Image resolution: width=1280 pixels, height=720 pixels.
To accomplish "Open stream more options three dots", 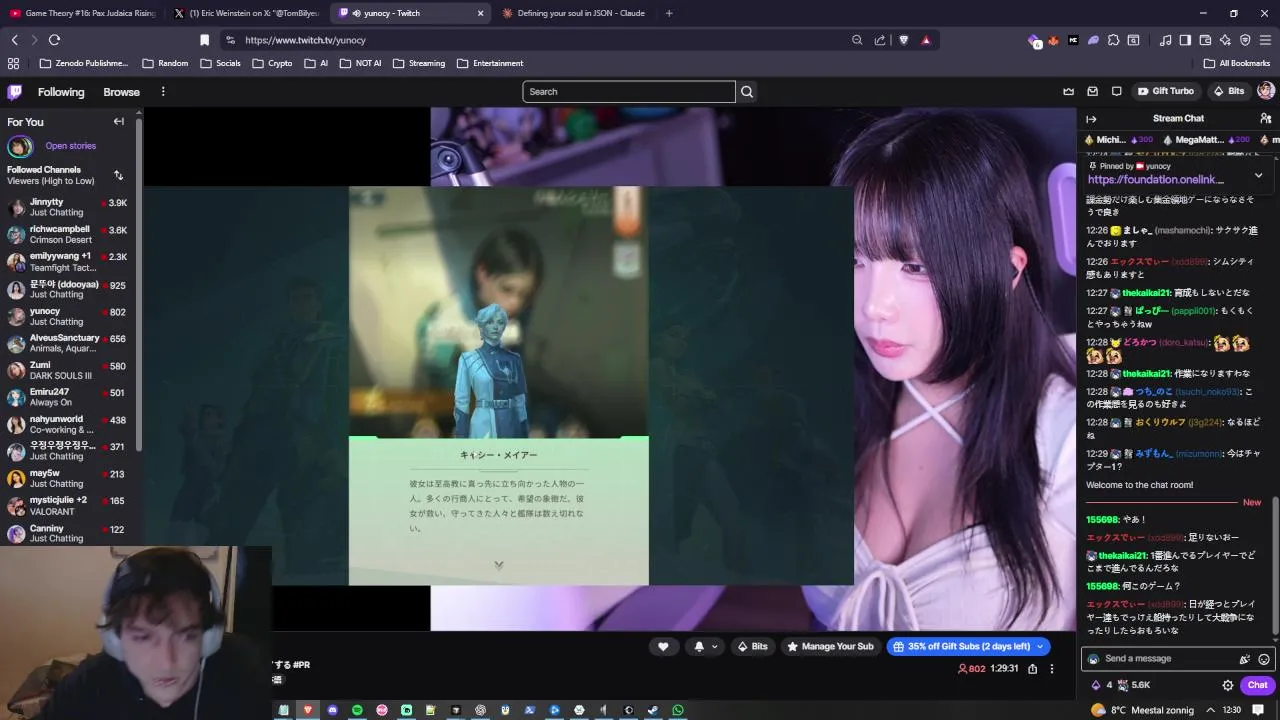I will pos(1051,669).
